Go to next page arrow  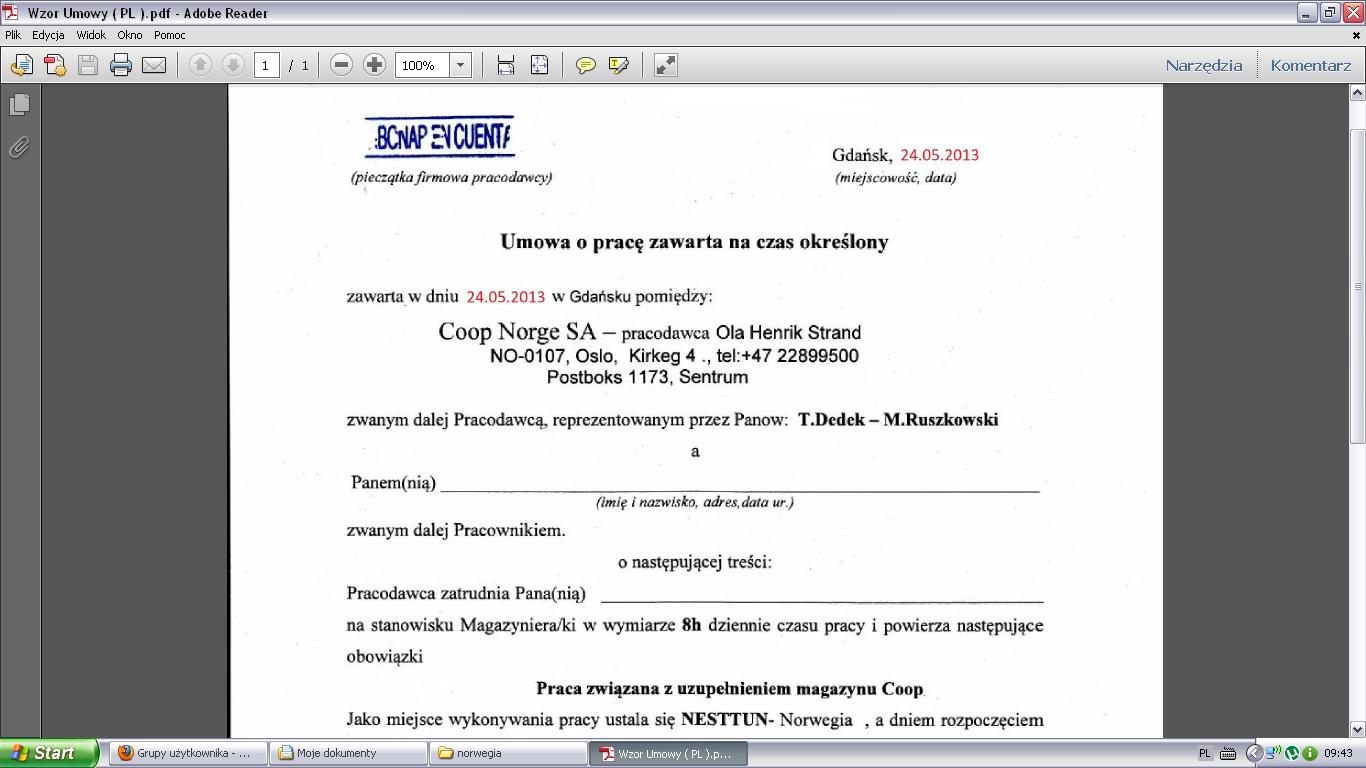tap(232, 65)
